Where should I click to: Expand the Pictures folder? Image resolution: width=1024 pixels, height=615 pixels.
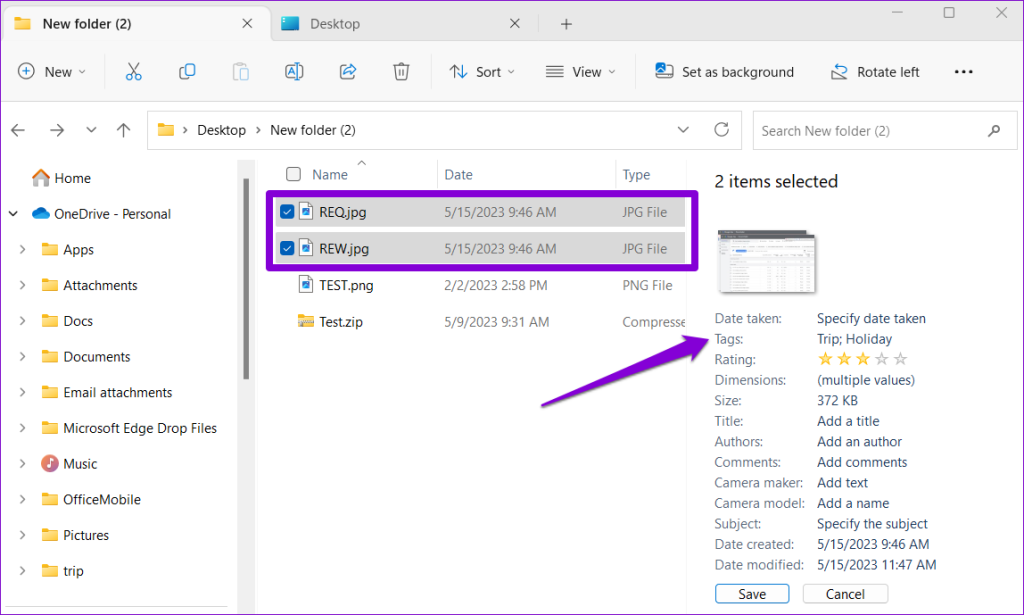23,535
